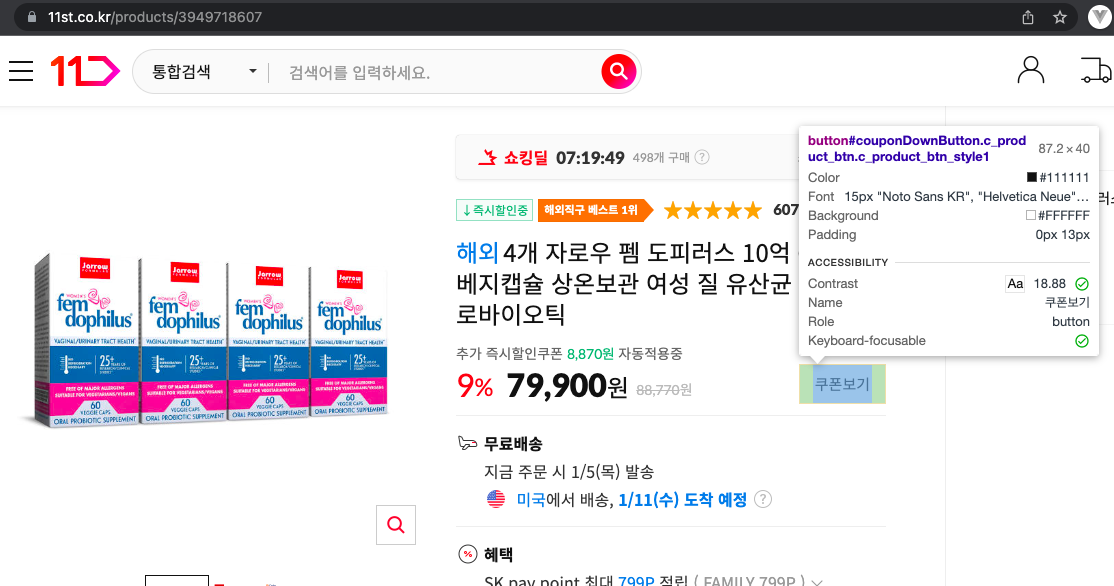Click the browser share icon
This screenshot has height=586, width=1114.
[x=1027, y=17]
